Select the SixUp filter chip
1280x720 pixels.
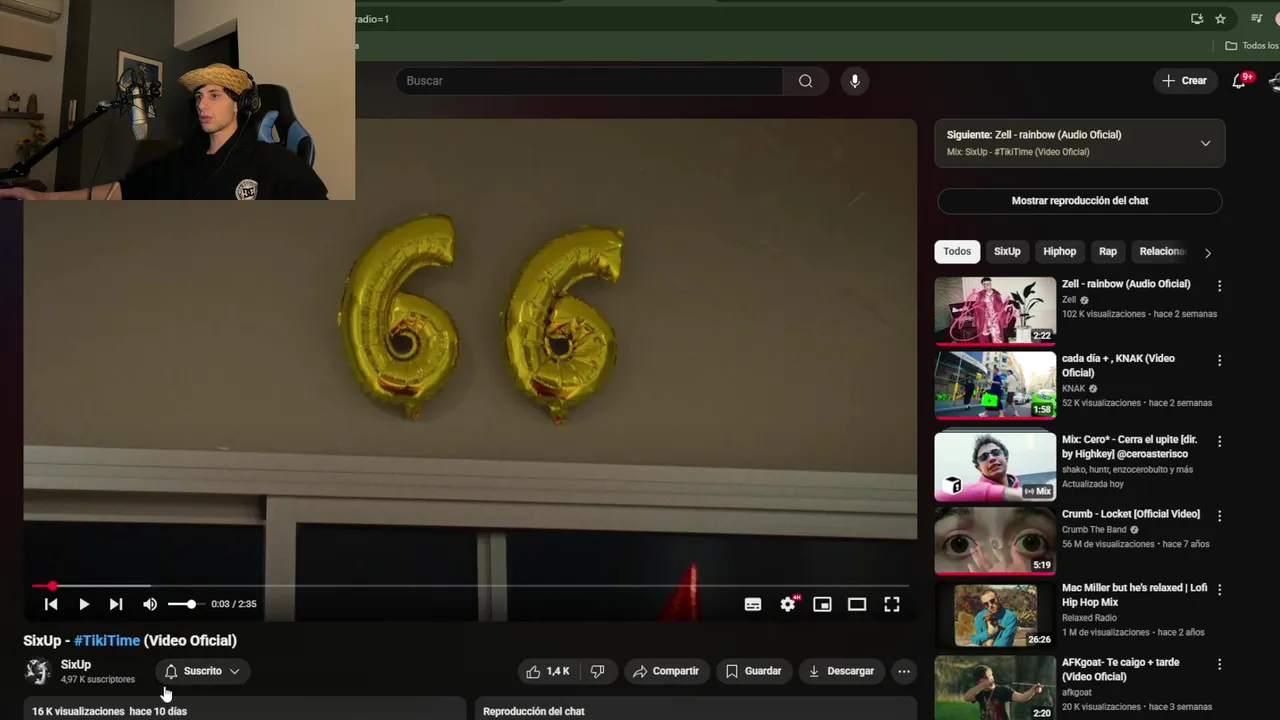[x=1007, y=252]
